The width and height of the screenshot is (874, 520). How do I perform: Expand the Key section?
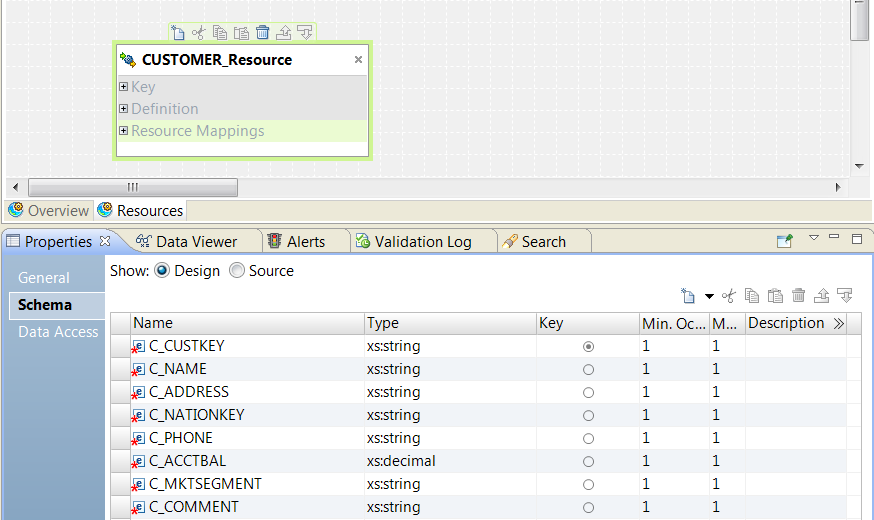coord(124,87)
